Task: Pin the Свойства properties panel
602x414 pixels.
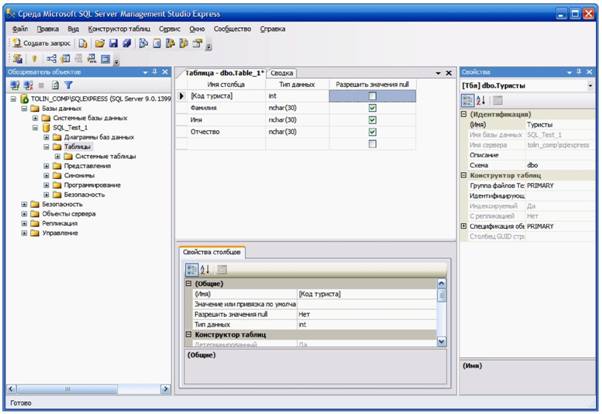Action: 579,72
